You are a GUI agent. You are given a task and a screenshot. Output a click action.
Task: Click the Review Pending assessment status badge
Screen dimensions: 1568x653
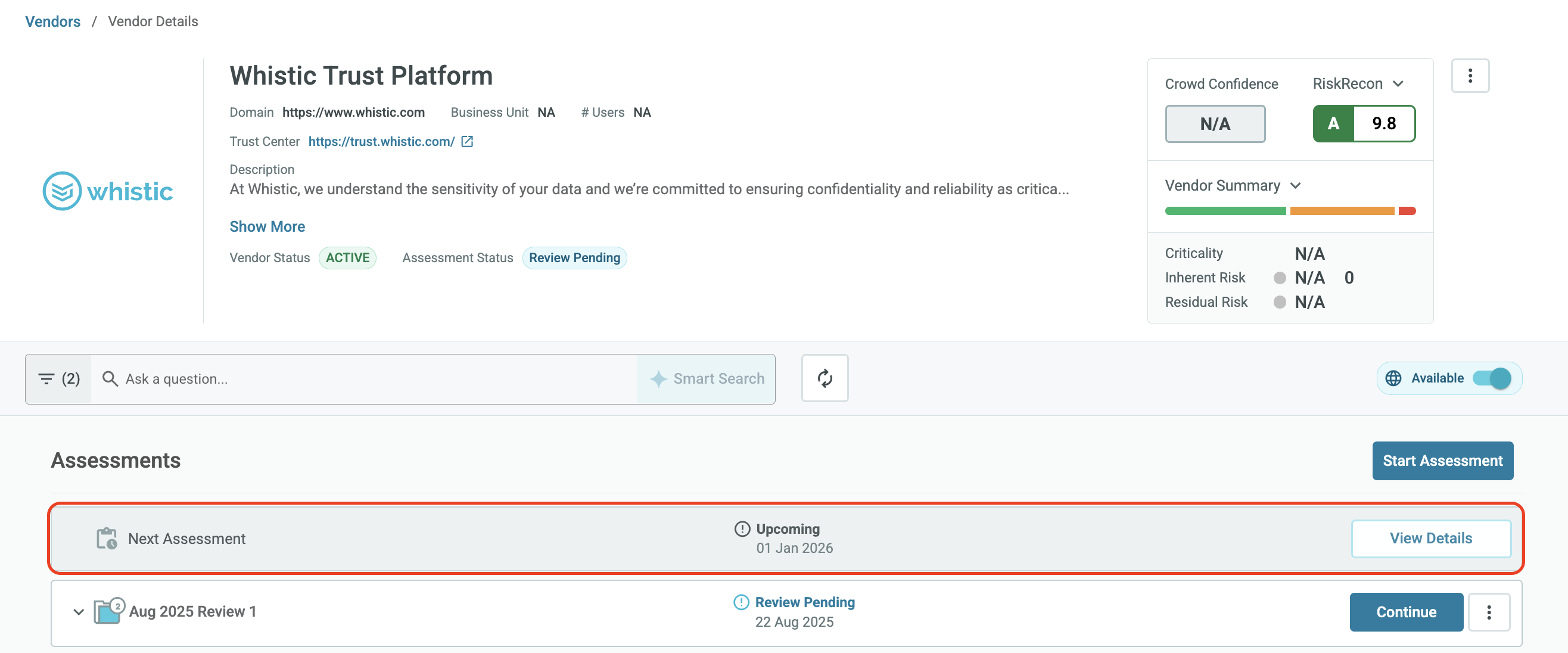coord(575,257)
